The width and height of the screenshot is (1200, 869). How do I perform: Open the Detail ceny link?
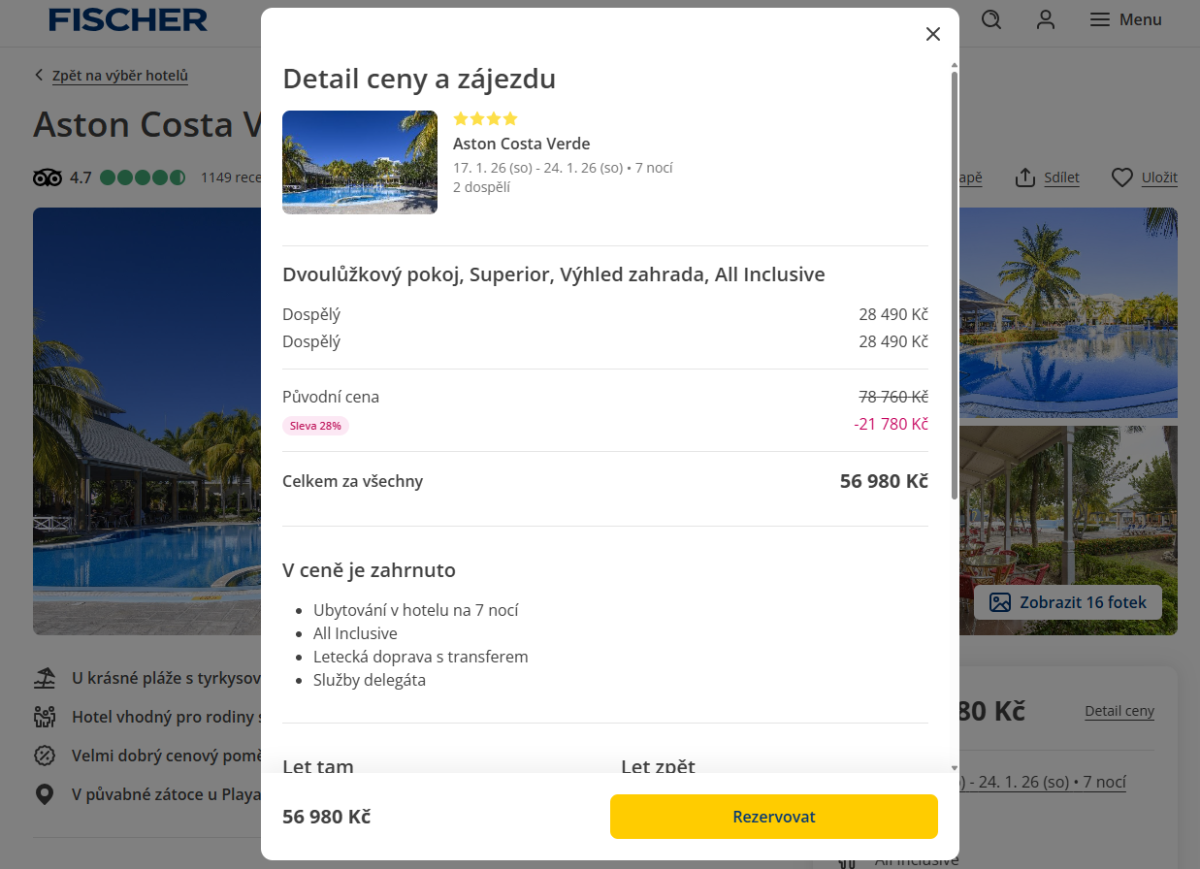coord(1119,711)
